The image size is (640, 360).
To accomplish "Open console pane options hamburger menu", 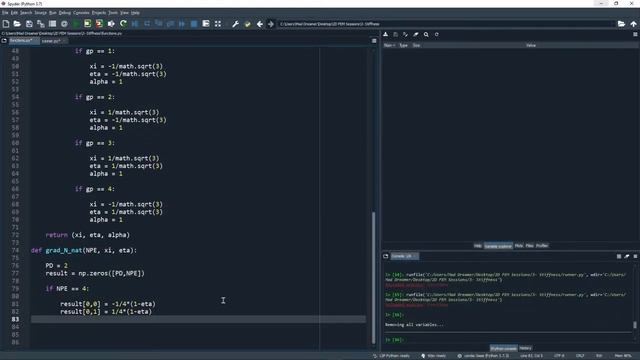I will [x=635, y=256].
